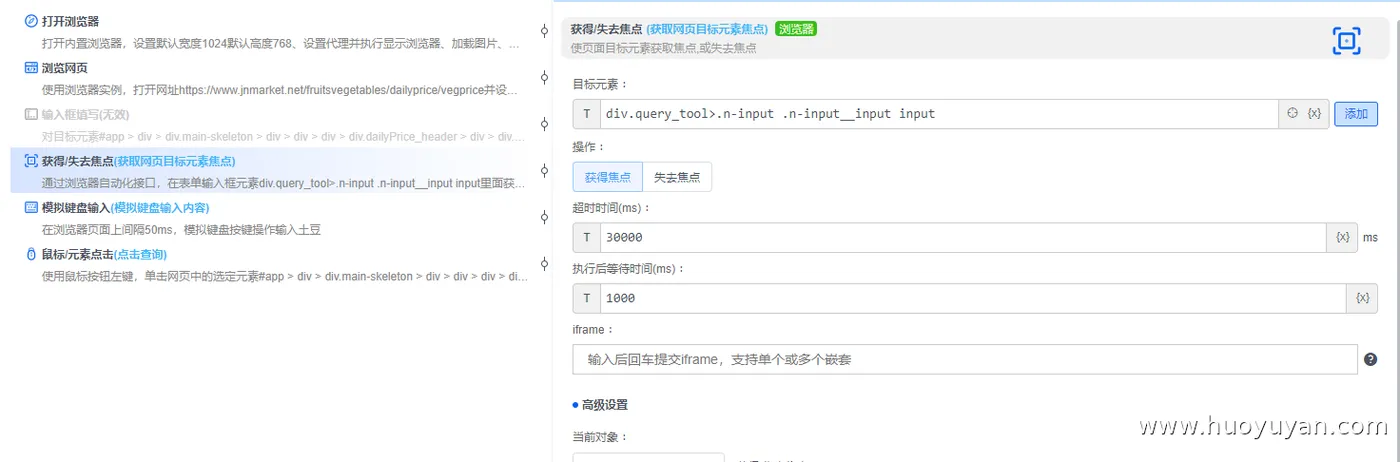
Task: Click the 目标元素 selector input field
Action: [x=939, y=114]
